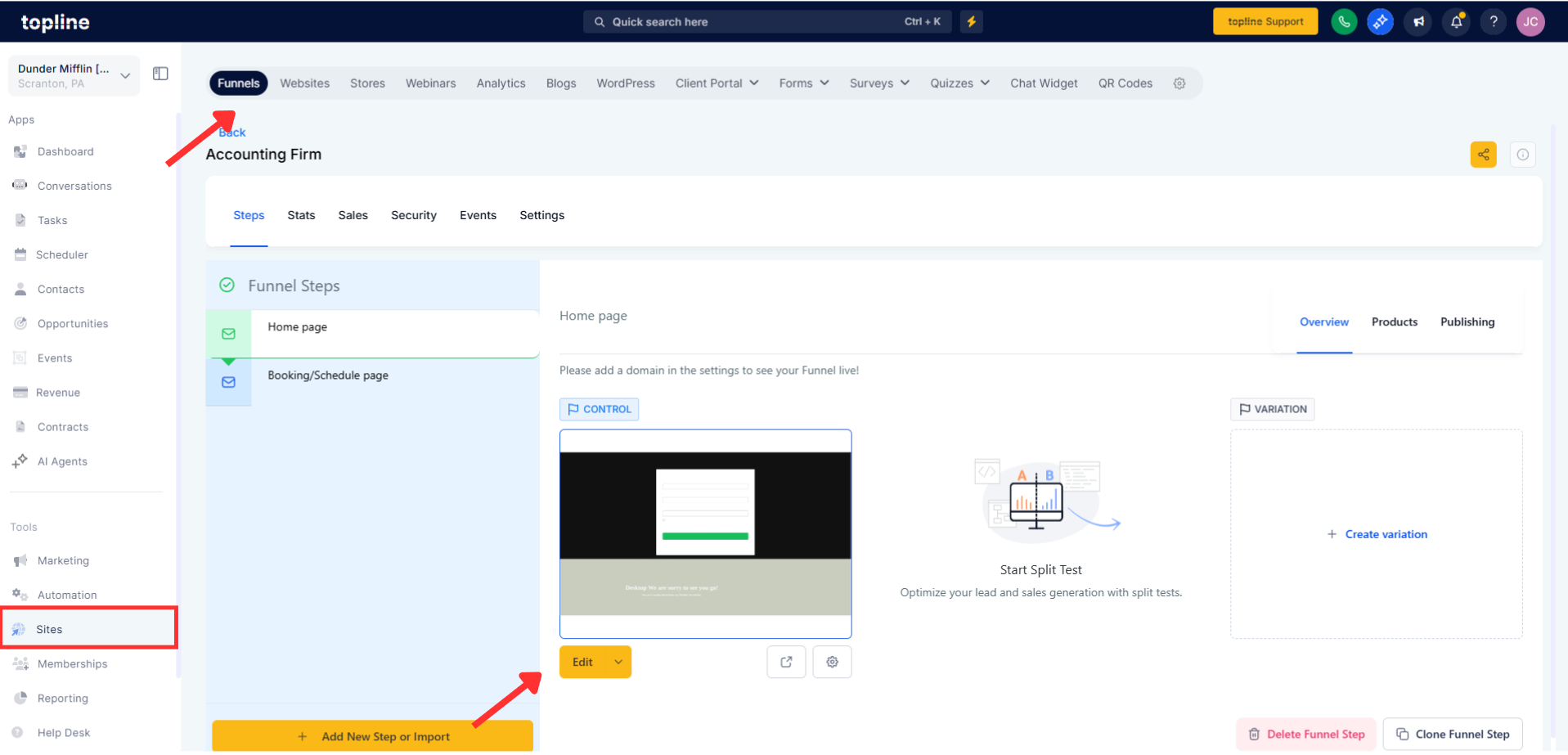The image size is (1568, 755).
Task: Go to the funnel Events tab
Action: 478,215
